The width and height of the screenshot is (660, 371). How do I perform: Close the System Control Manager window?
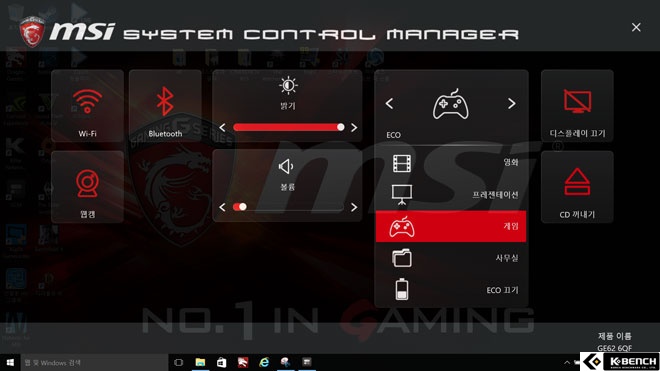pos(636,27)
